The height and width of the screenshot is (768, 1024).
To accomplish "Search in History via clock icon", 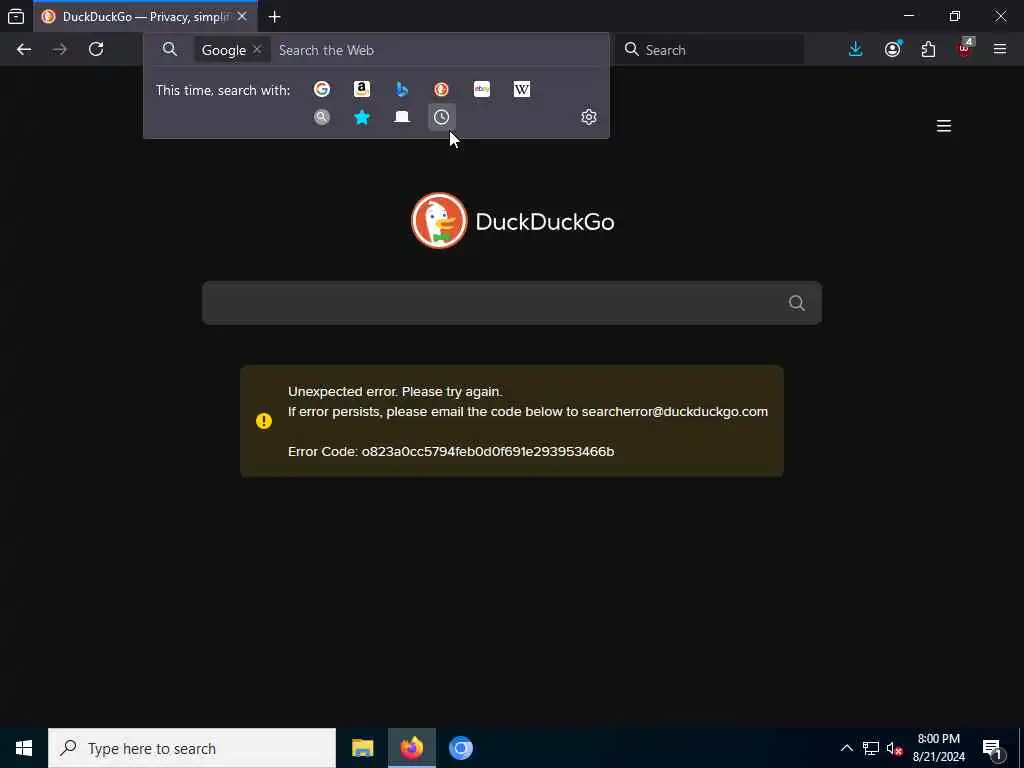I will [441, 117].
